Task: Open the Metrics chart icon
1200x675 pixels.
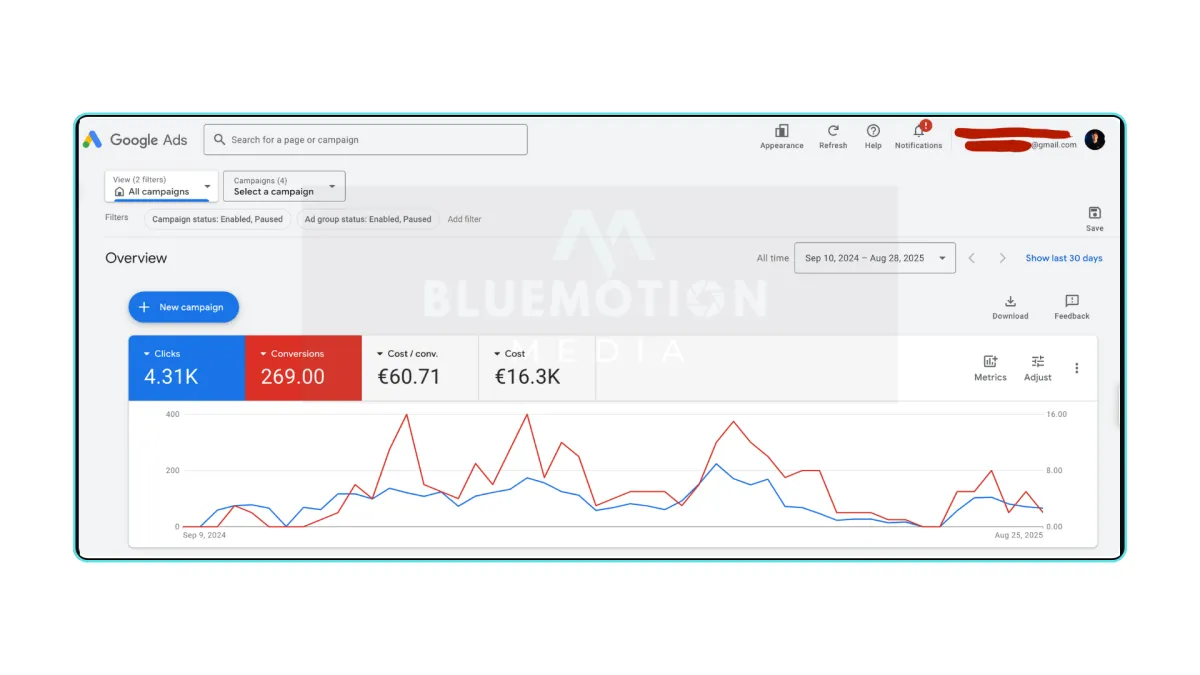Action: pos(990,362)
